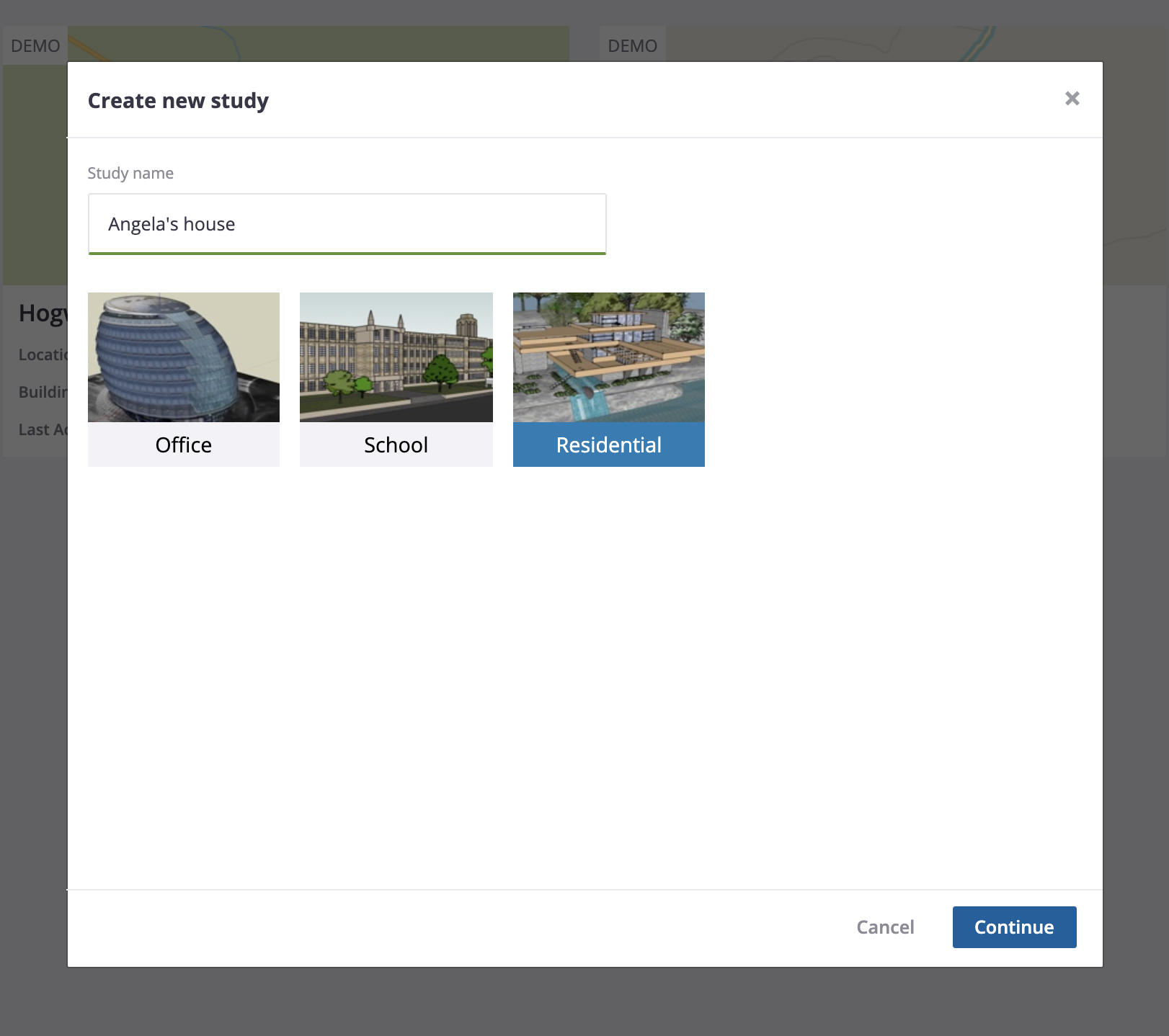
Task: Select the Residential label under its image
Action: click(608, 445)
